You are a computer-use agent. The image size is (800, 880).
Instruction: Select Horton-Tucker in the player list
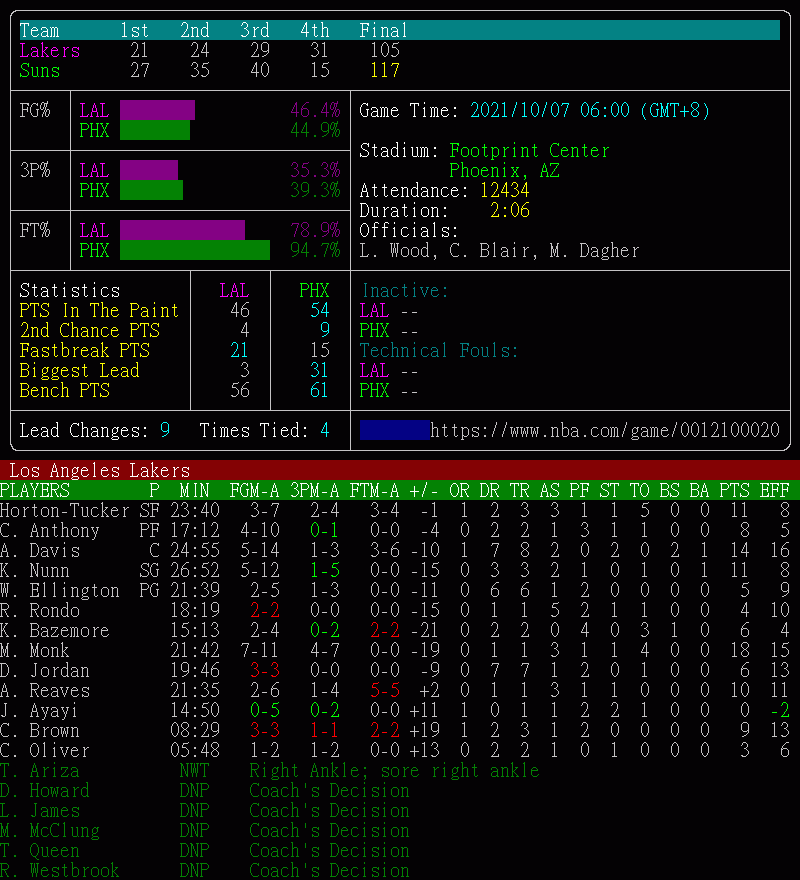[x=65, y=510]
